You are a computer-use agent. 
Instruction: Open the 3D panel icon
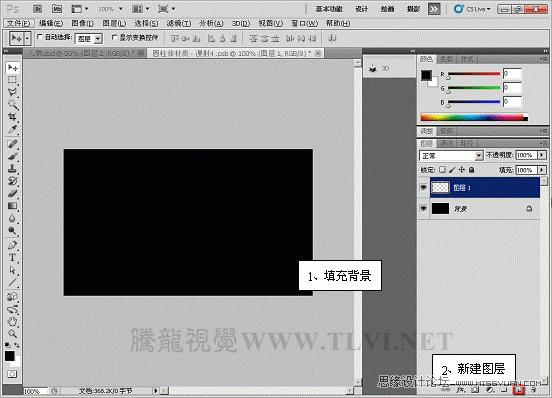click(x=373, y=69)
